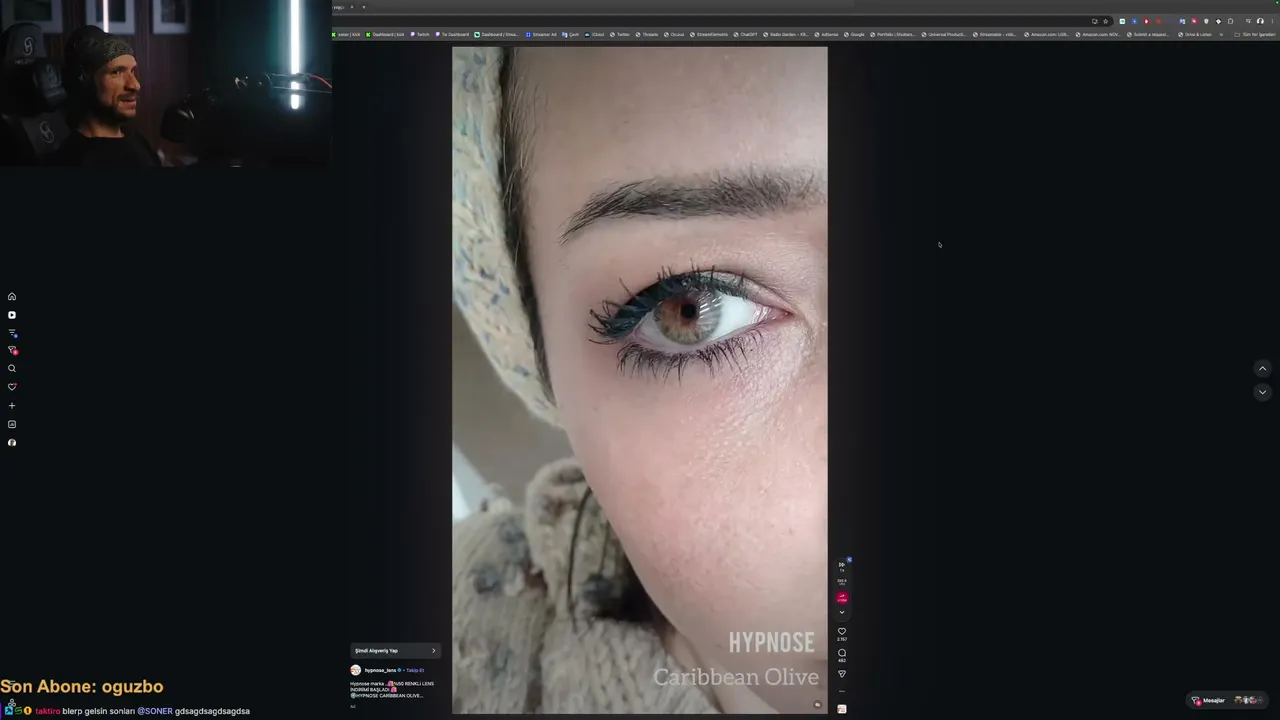Click the Create plus icon
Image resolution: width=1280 pixels, height=720 pixels.
(x=12, y=406)
